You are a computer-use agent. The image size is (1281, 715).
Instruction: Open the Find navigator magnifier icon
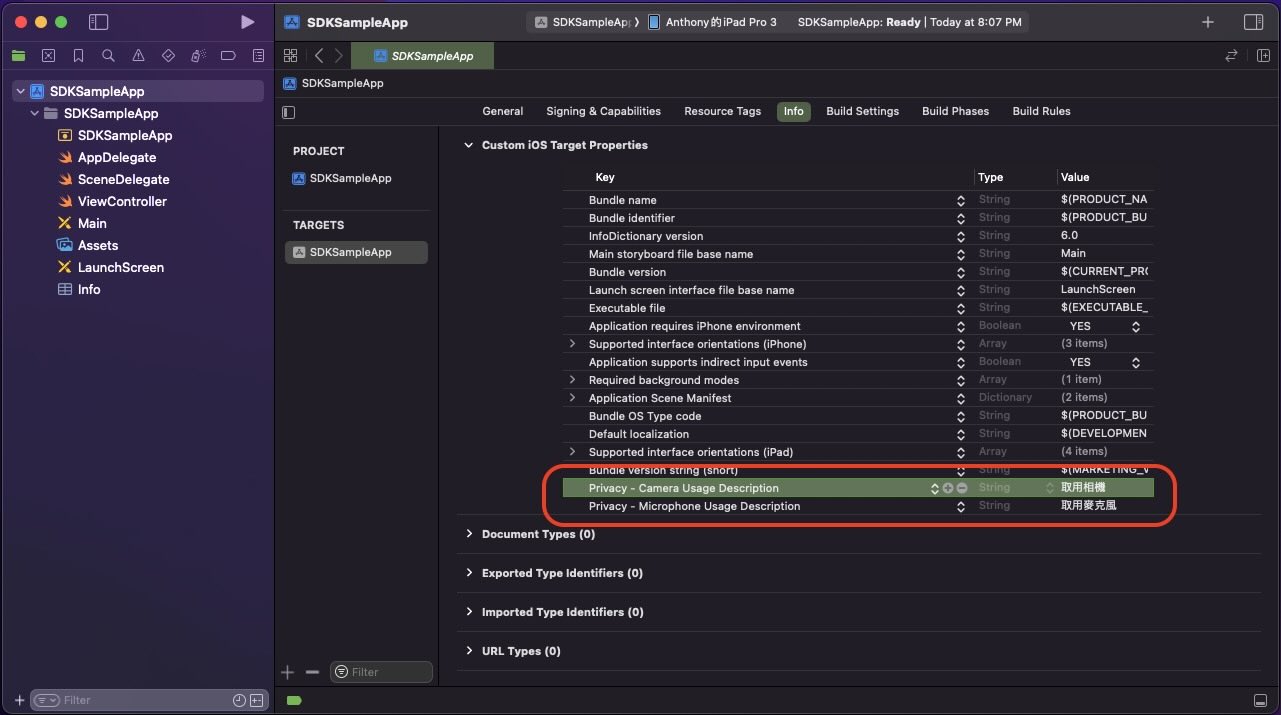[x=108, y=56]
